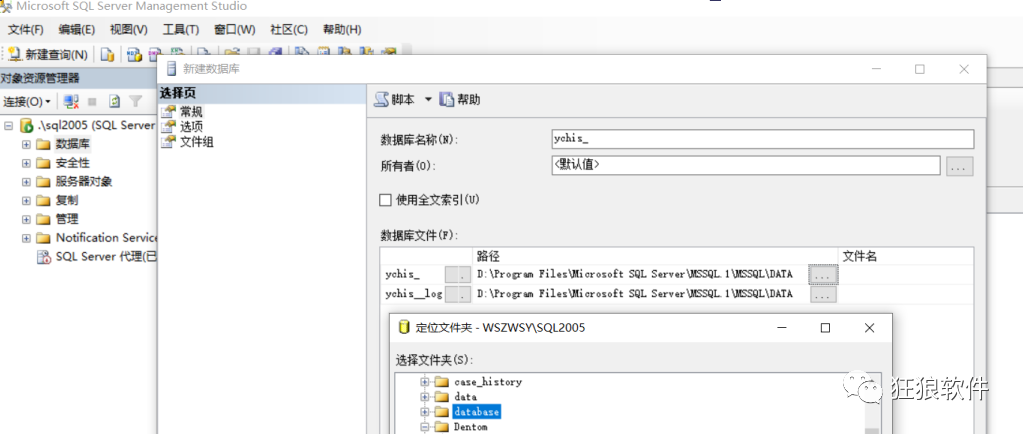Select the 选项 page

pyautogui.click(x=191, y=126)
